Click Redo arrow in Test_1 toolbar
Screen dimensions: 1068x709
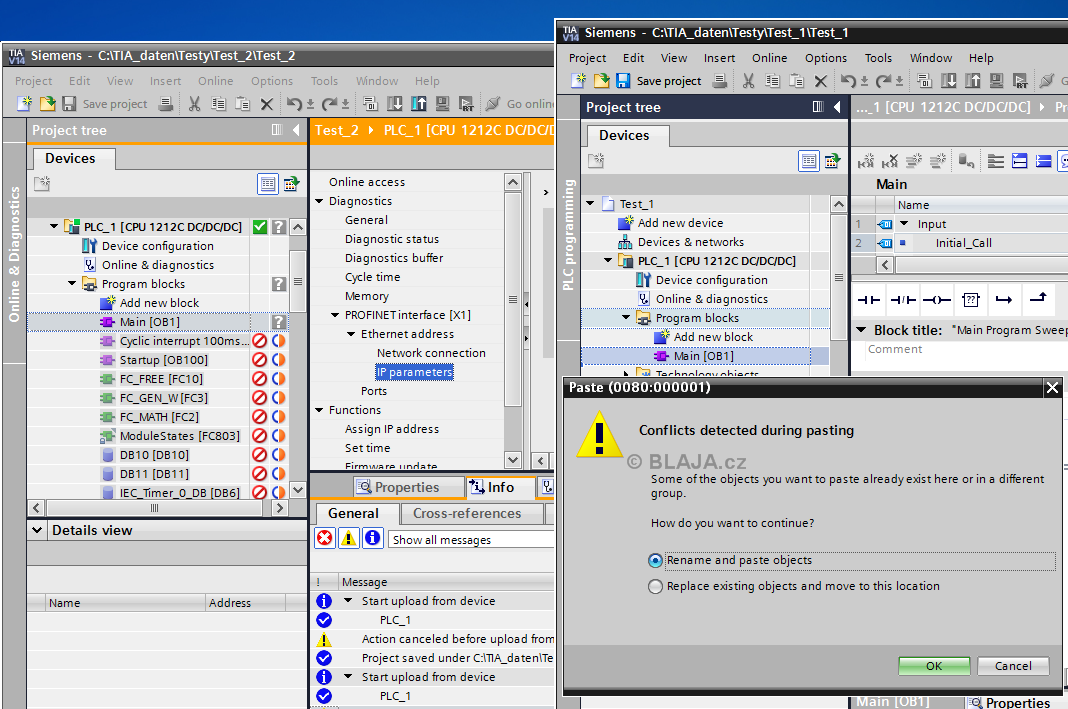pyautogui.click(x=883, y=81)
